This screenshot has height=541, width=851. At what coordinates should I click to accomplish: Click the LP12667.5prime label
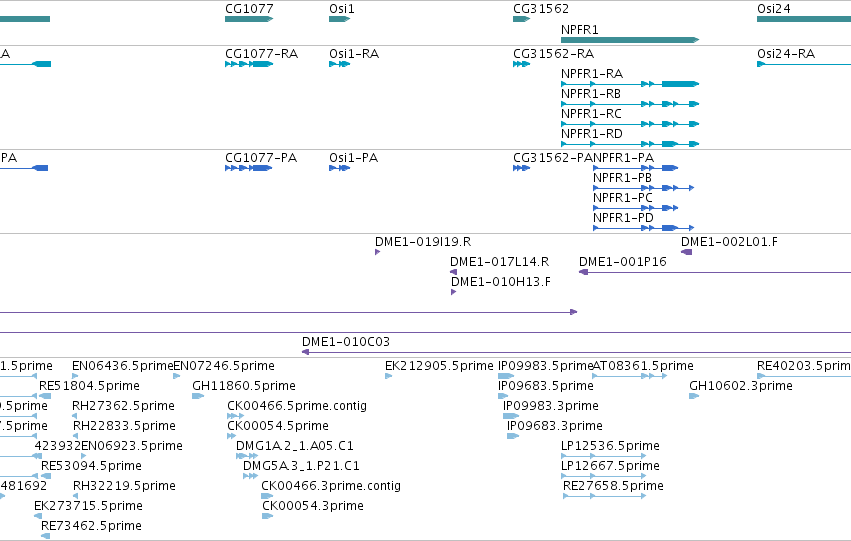coord(610,466)
